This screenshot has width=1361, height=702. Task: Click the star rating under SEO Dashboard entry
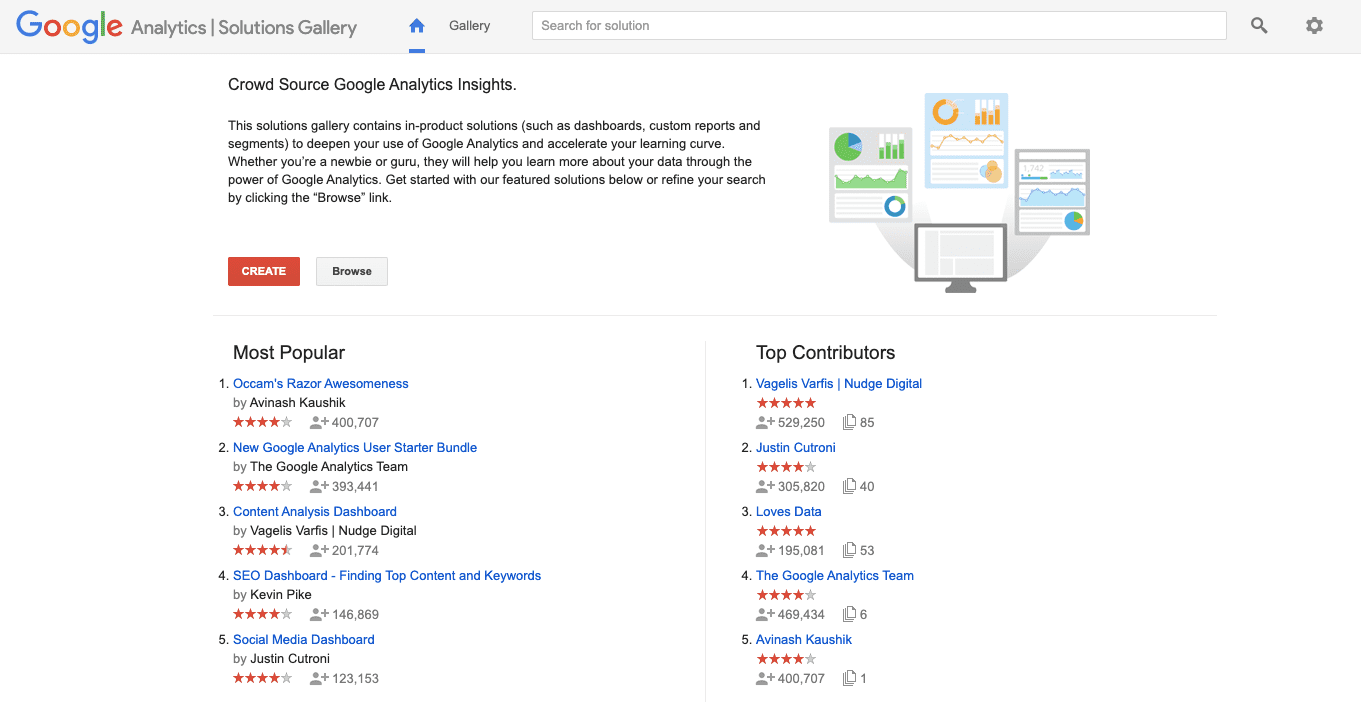coord(263,614)
